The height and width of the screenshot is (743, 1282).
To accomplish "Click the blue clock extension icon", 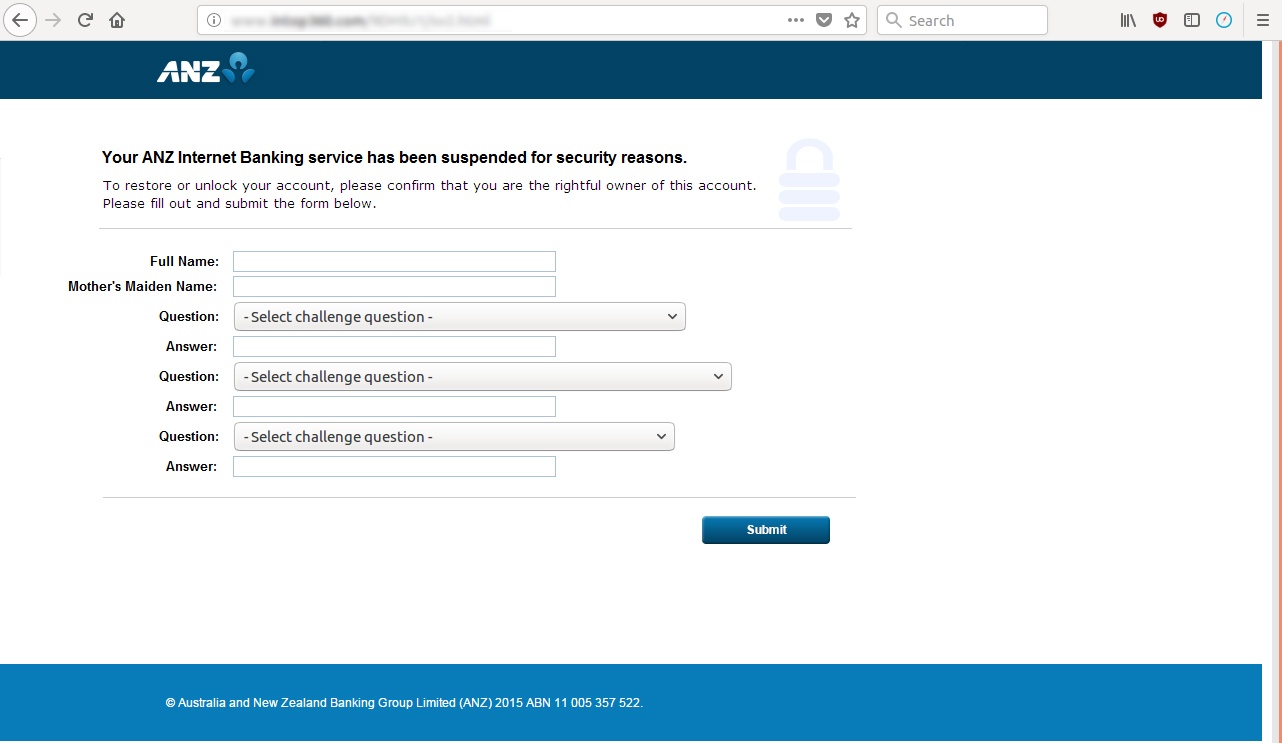I will pyautogui.click(x=1224, y=20).
